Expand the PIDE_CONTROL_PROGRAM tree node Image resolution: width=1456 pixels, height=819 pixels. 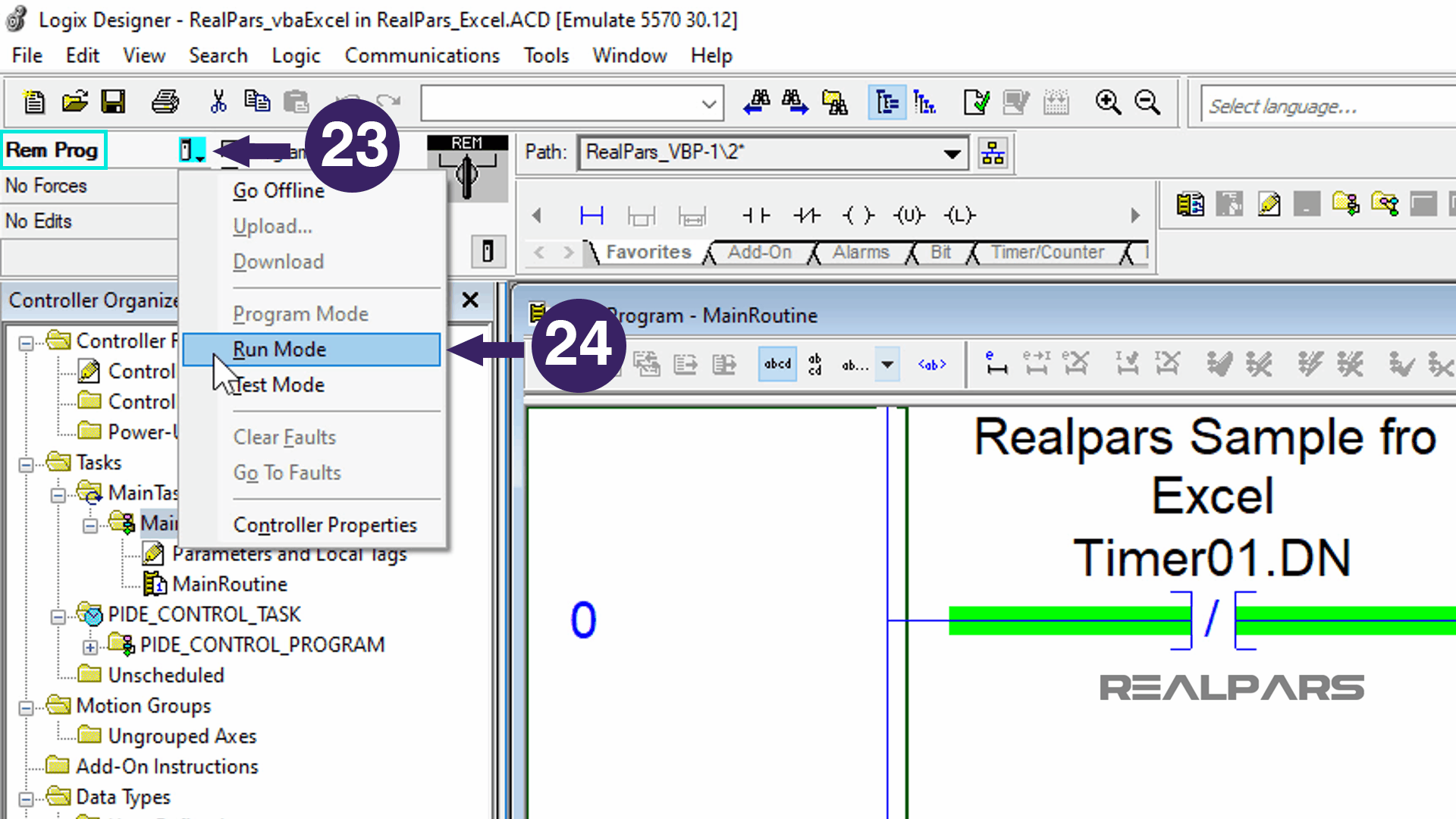pyautogui.click(x=91, y=645)
